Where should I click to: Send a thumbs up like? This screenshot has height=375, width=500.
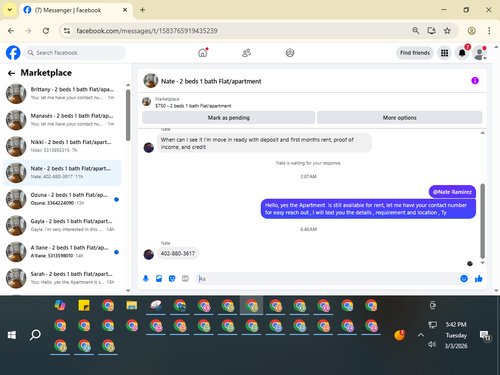tap(479, 279)
